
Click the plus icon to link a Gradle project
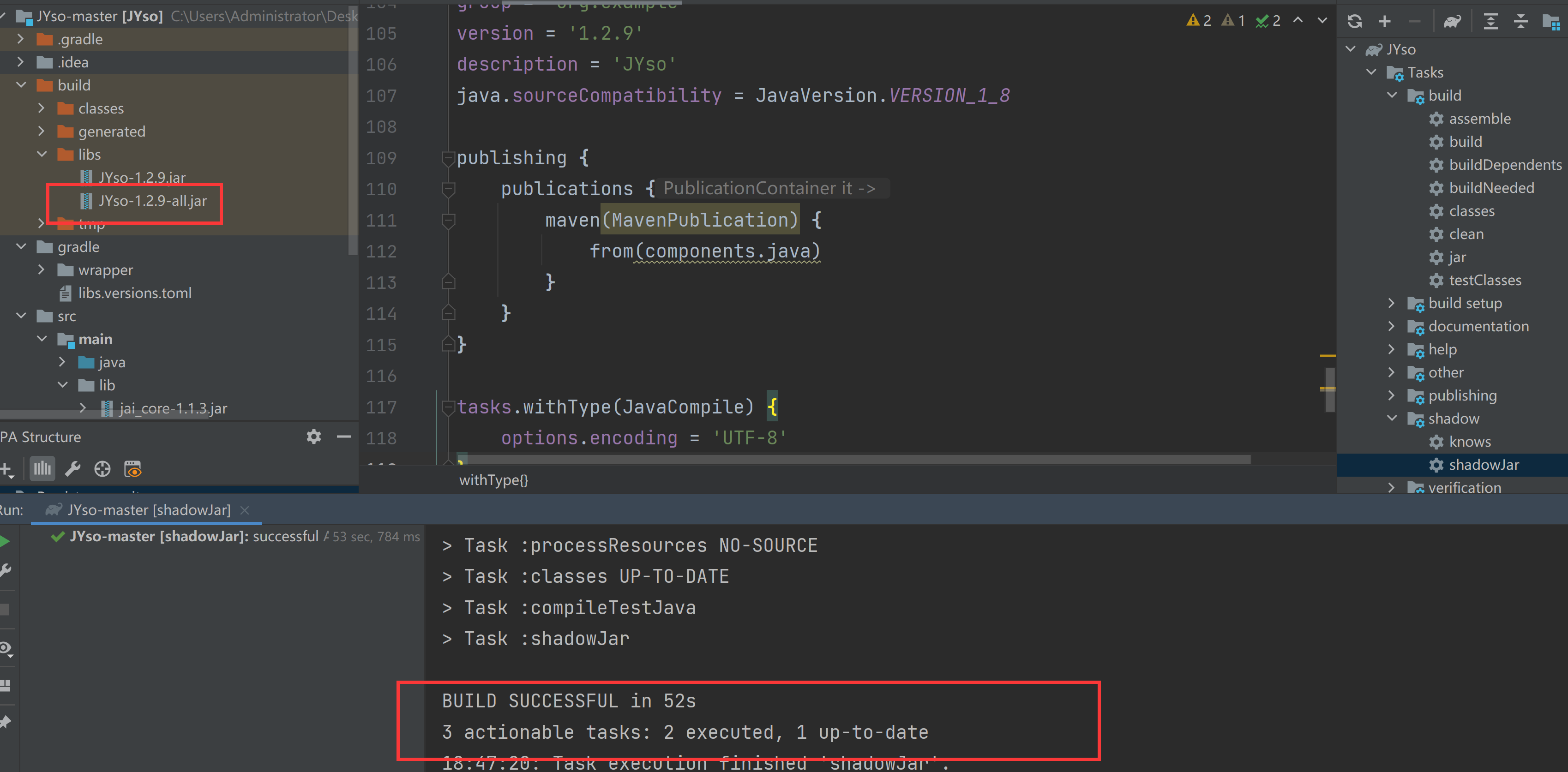tap(1385, 21)
